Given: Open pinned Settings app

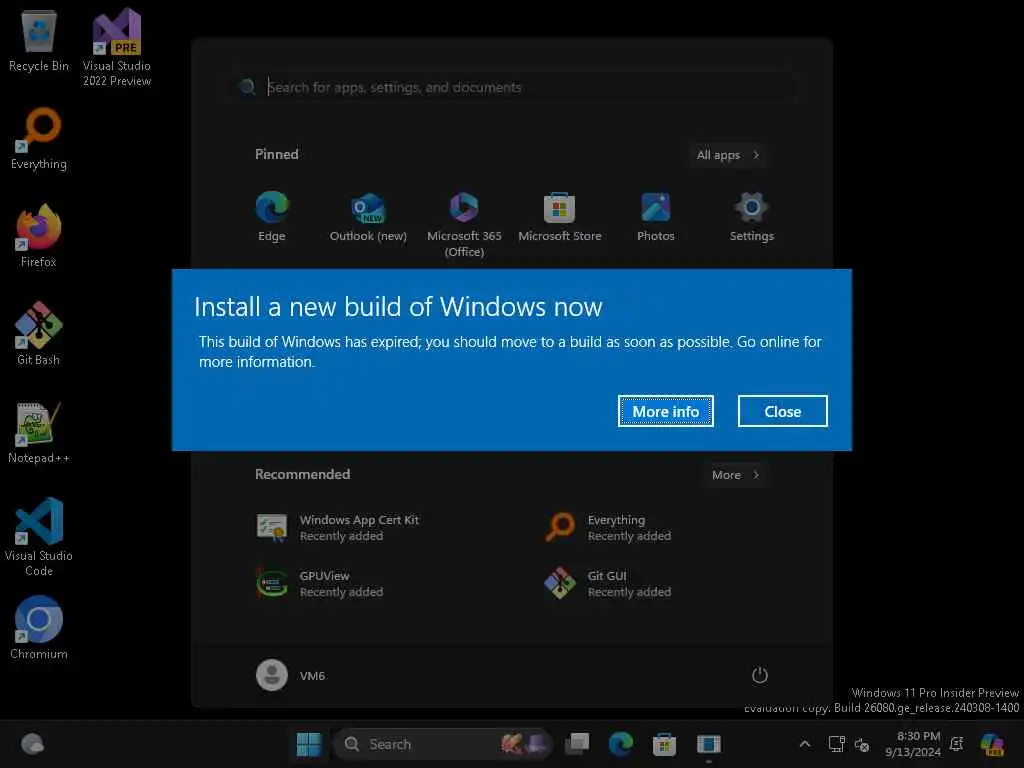Looking at the screenshot, I should pyautogui.click(x=752, y=217).
